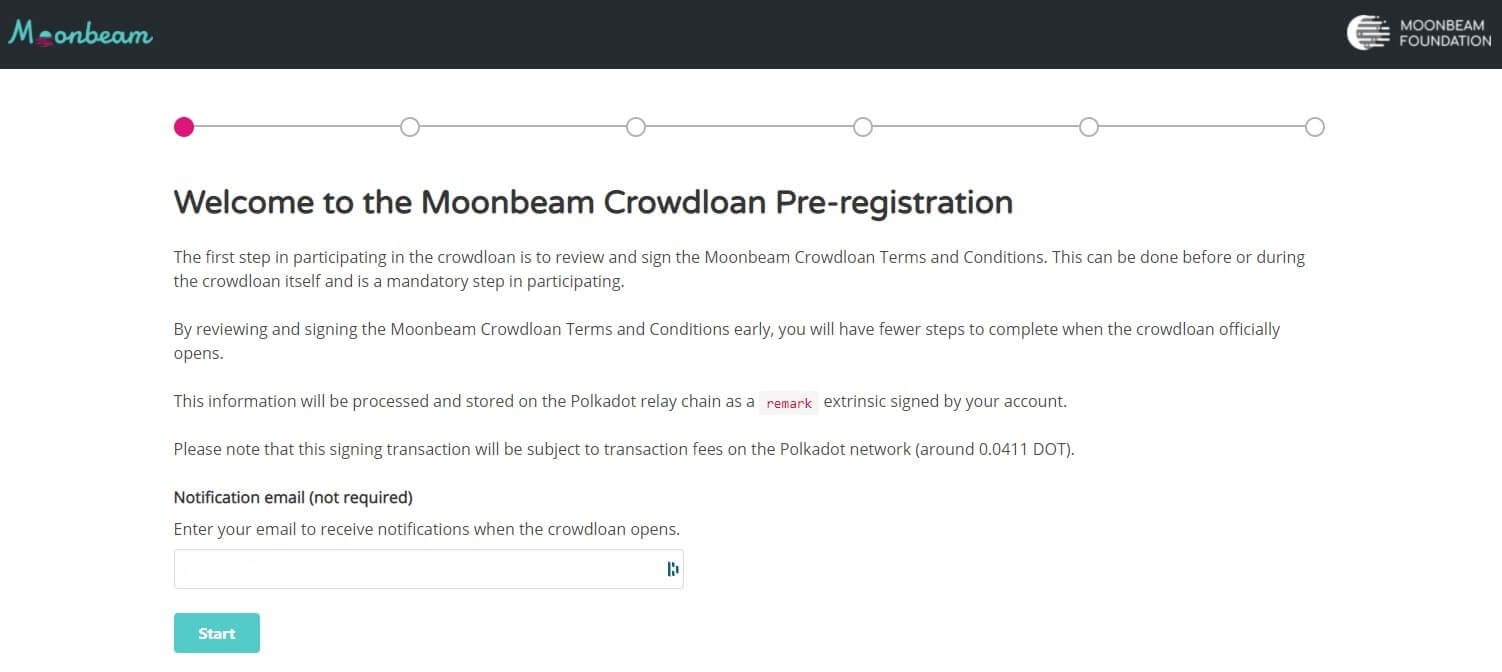The width and height of the screenshot is (1502, 672).
Task: Focus the notification email input field
Action: [x=415, y=569]
